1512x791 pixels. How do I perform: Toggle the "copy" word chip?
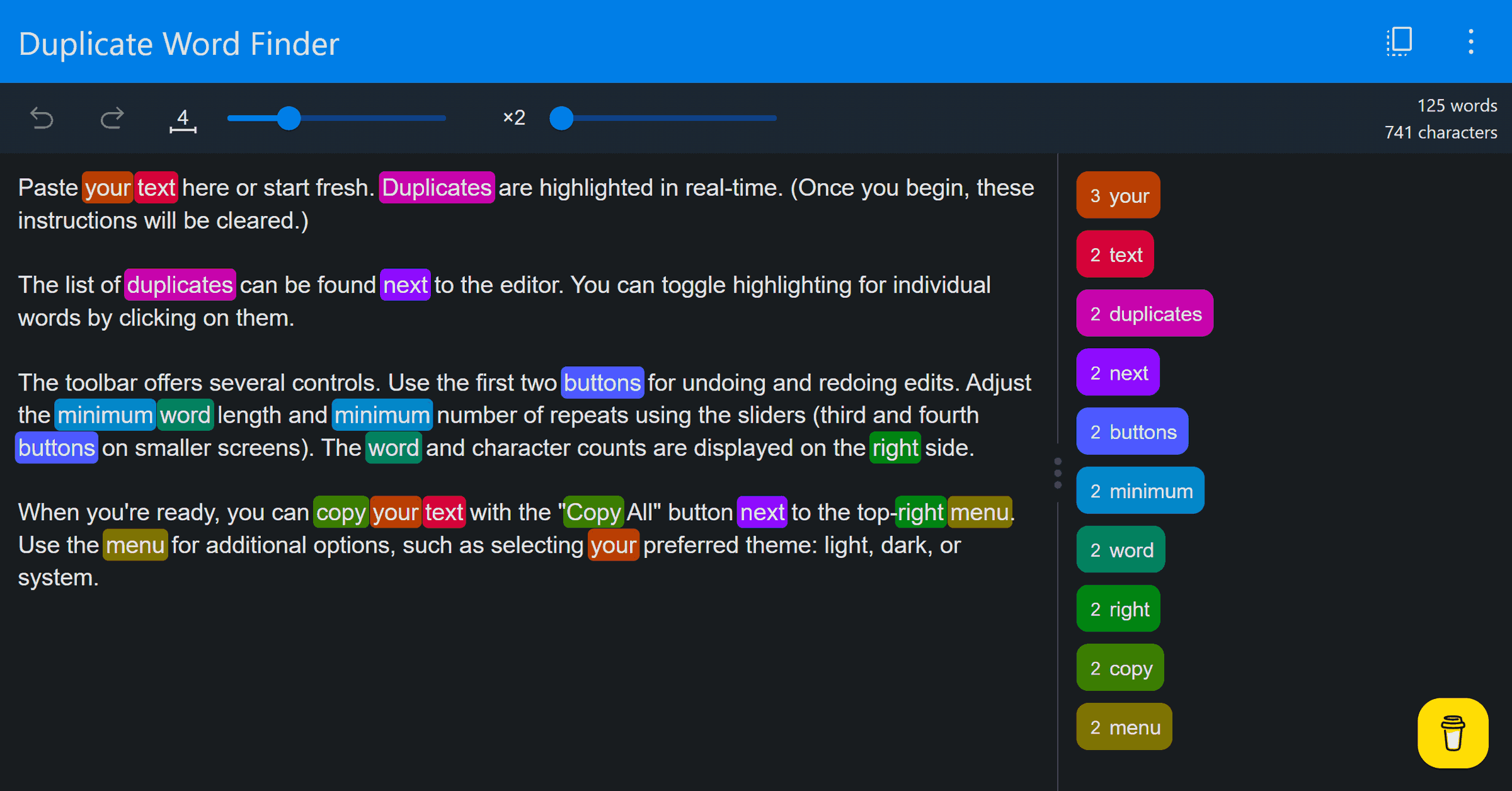(1120, 667)
